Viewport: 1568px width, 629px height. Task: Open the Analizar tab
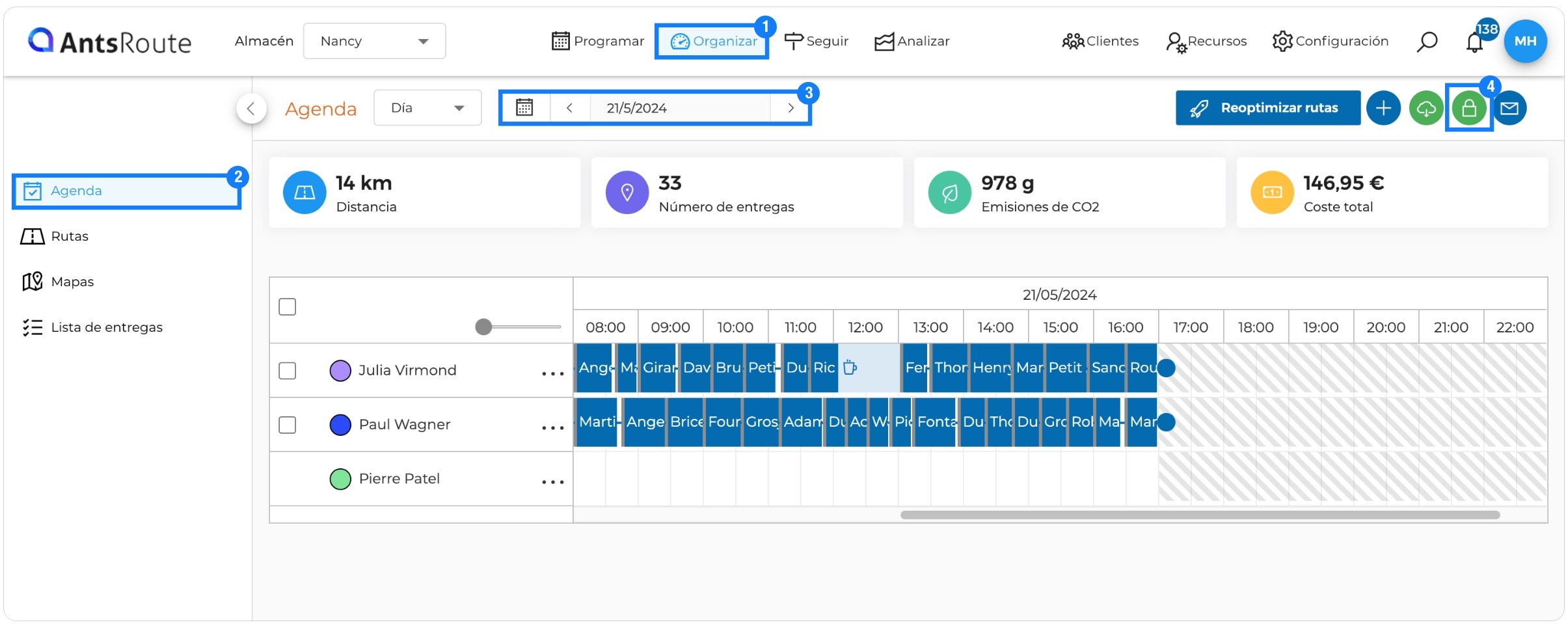pos(912,41)
